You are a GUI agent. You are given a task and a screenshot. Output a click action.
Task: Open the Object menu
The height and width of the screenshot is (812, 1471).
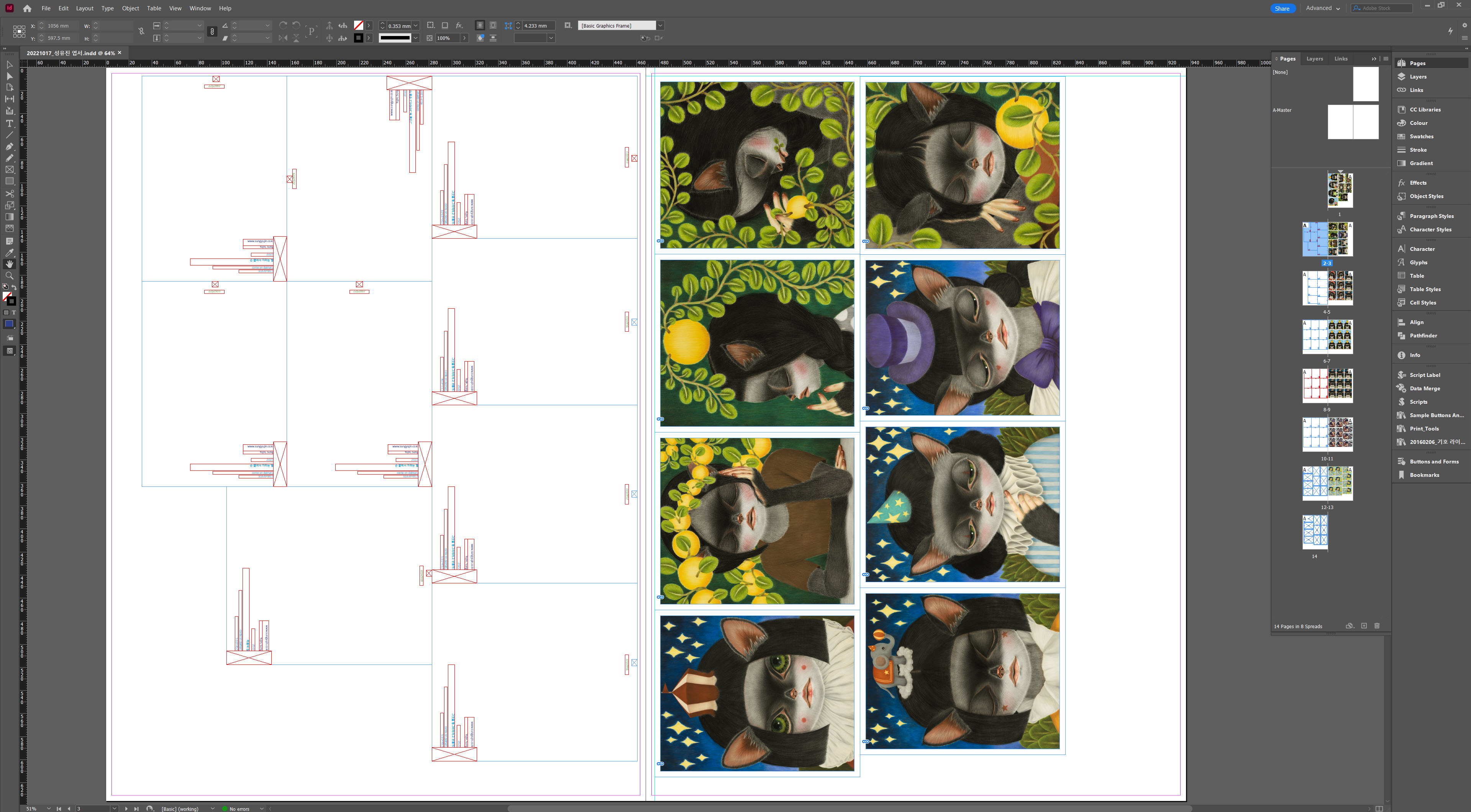[x=130, y=8]
